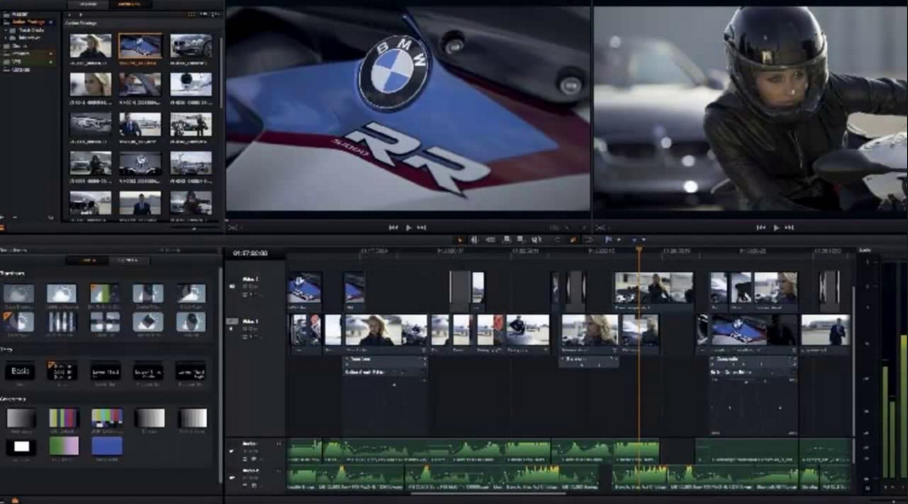Image resolution: width=908 pixels, height=504 pixels.
Task: Choose the cross dissolve transition thumbnail
Action: (19, 293)
